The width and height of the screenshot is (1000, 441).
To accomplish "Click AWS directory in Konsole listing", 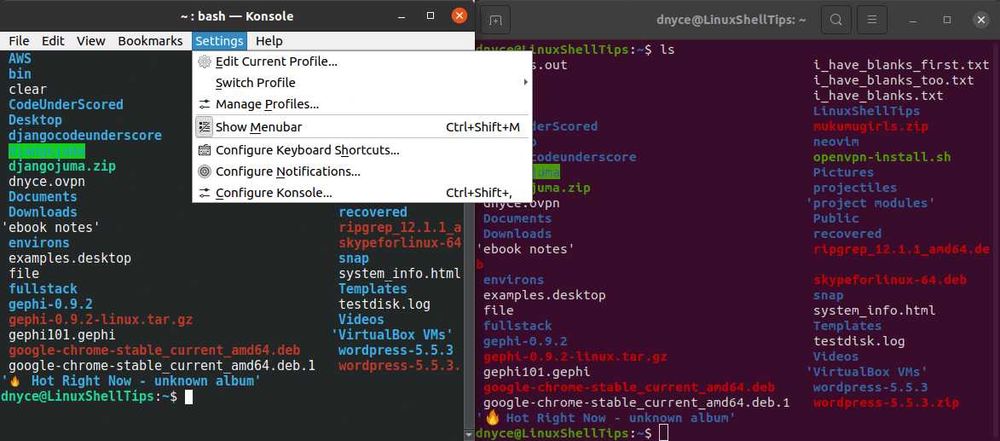I will tap(20, 59).
